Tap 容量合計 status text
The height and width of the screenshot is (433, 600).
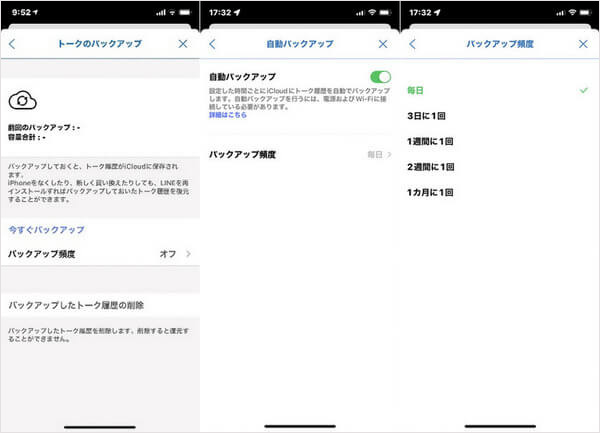coord(27,137)
